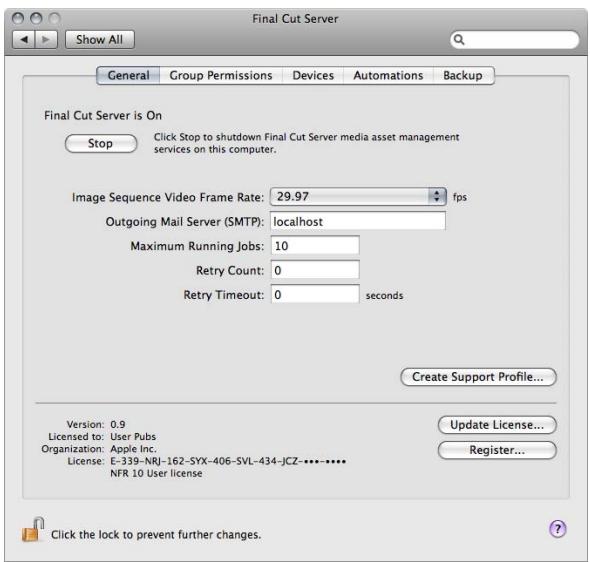The height and width of the screenshot is (562, 590).
Task: Click the yellow minimize window button
Action: (36, 18)
